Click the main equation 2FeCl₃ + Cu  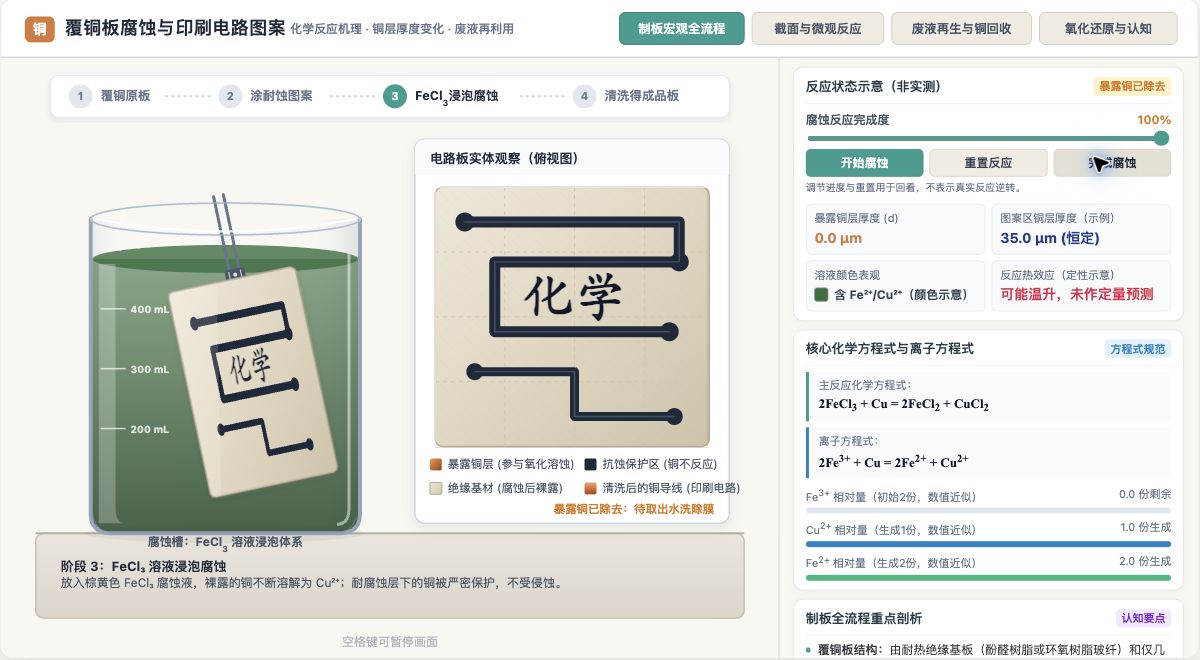click(904, 404)
